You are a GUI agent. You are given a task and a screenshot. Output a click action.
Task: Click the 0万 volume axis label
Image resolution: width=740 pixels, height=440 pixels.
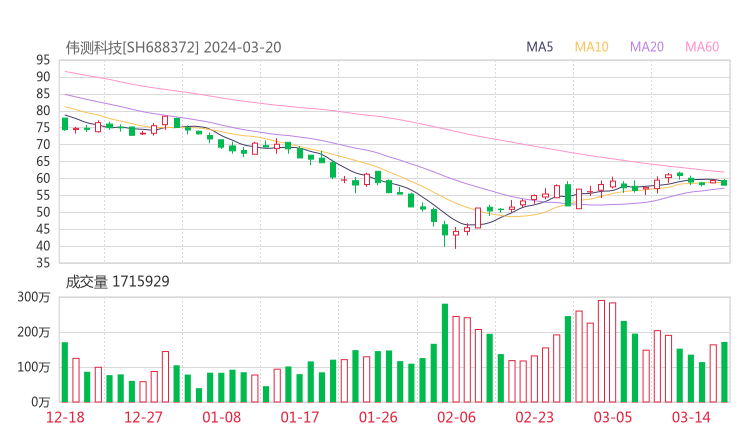[41, 402]
